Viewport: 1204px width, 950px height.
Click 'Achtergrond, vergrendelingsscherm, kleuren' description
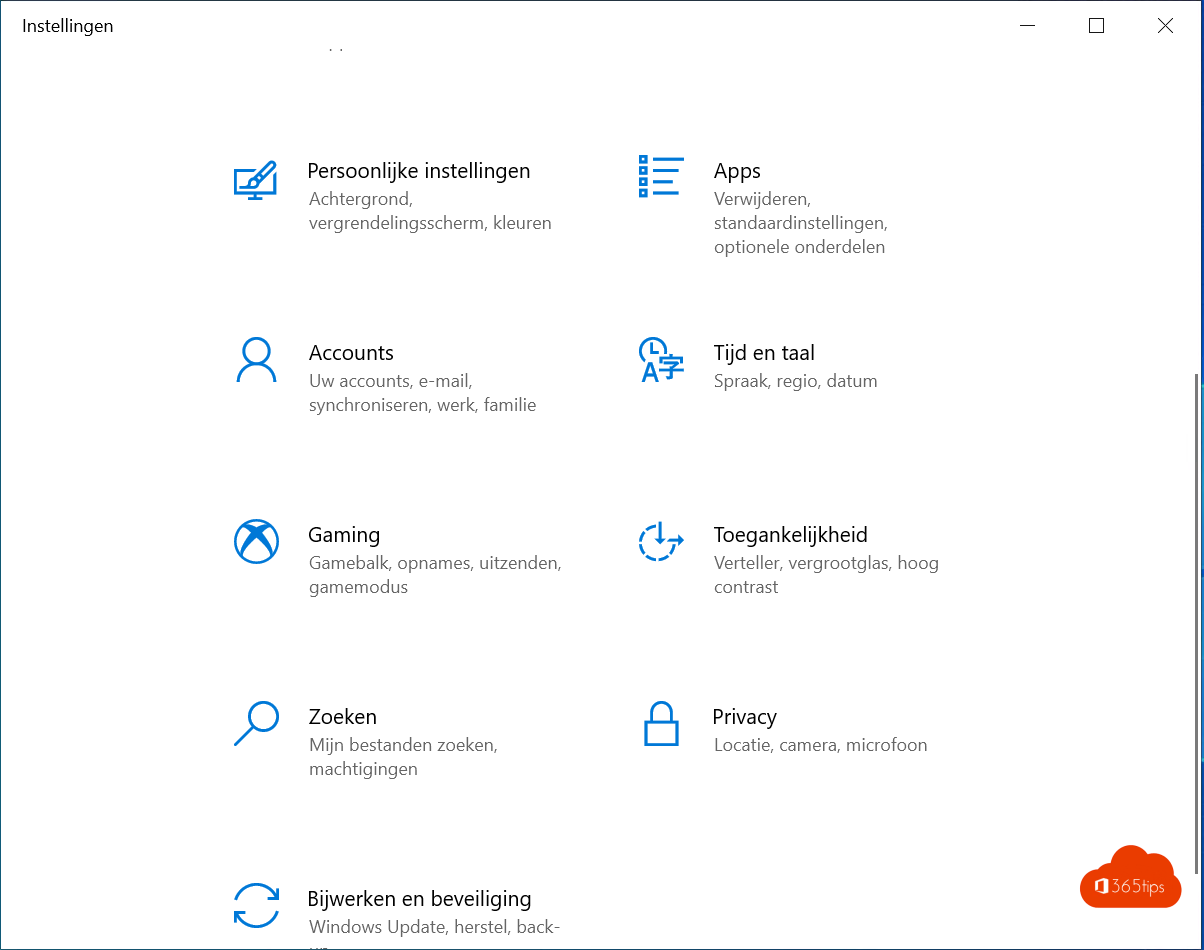tap(430, 211)
